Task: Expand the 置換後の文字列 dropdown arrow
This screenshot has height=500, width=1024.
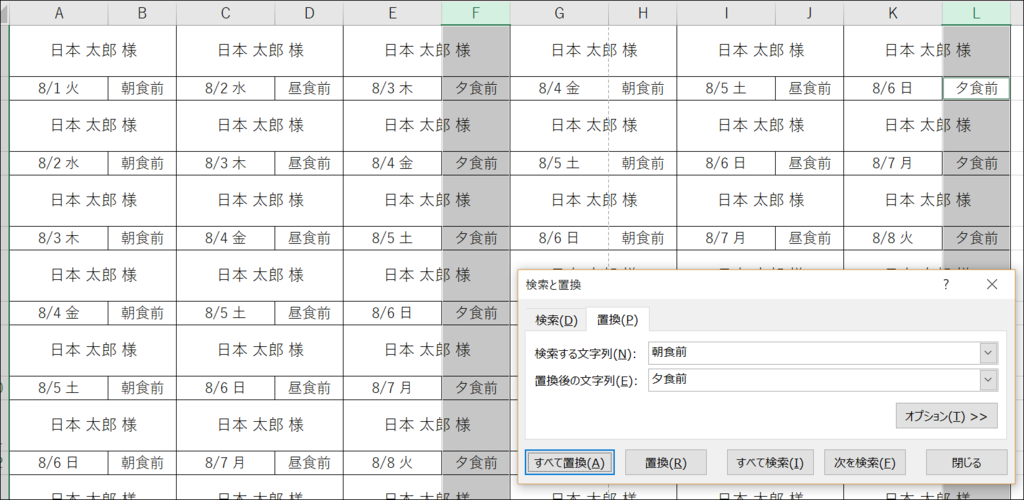Action: [989, 380]
